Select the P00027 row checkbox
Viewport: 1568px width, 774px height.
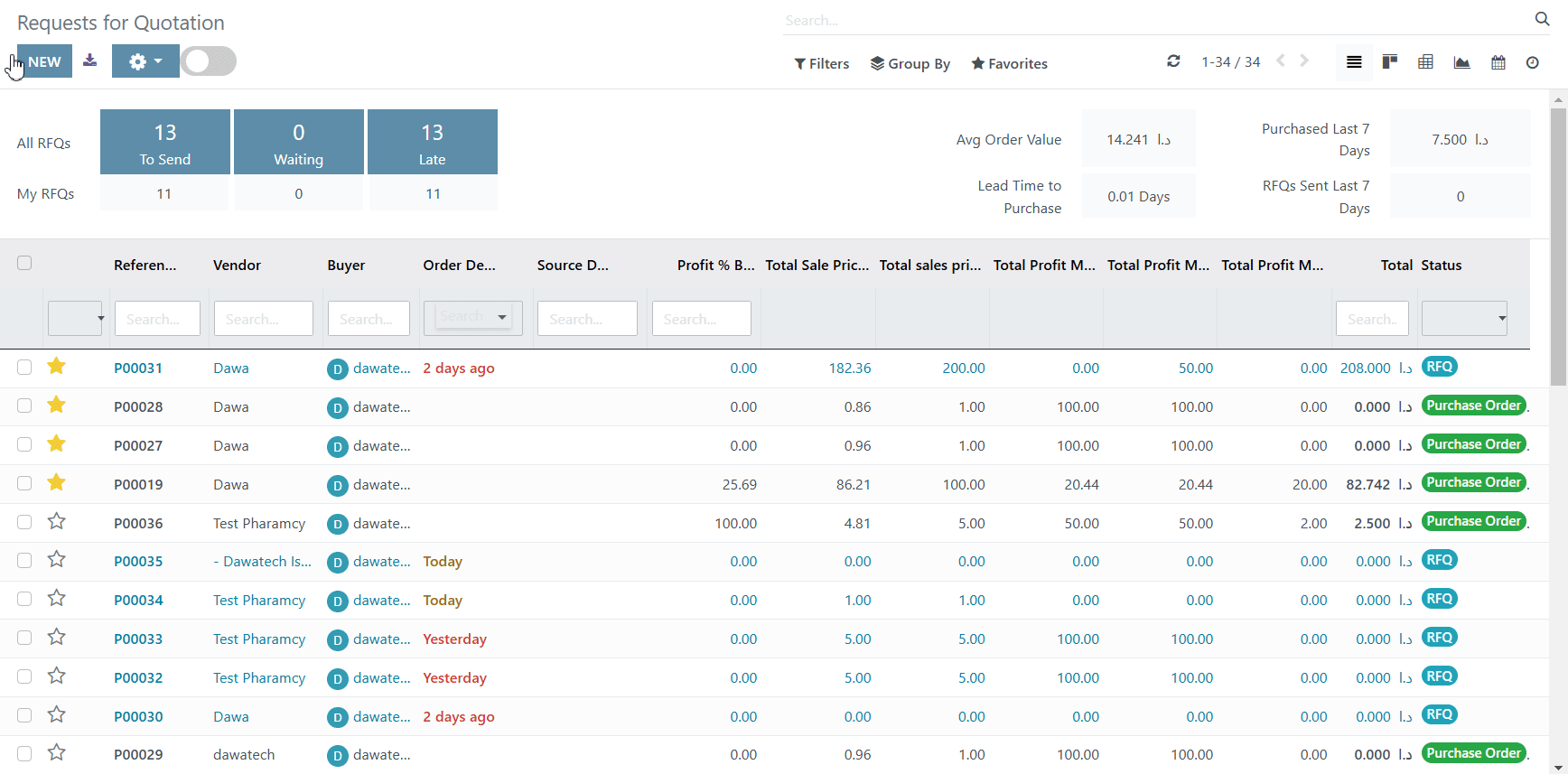tap(24, 444)
